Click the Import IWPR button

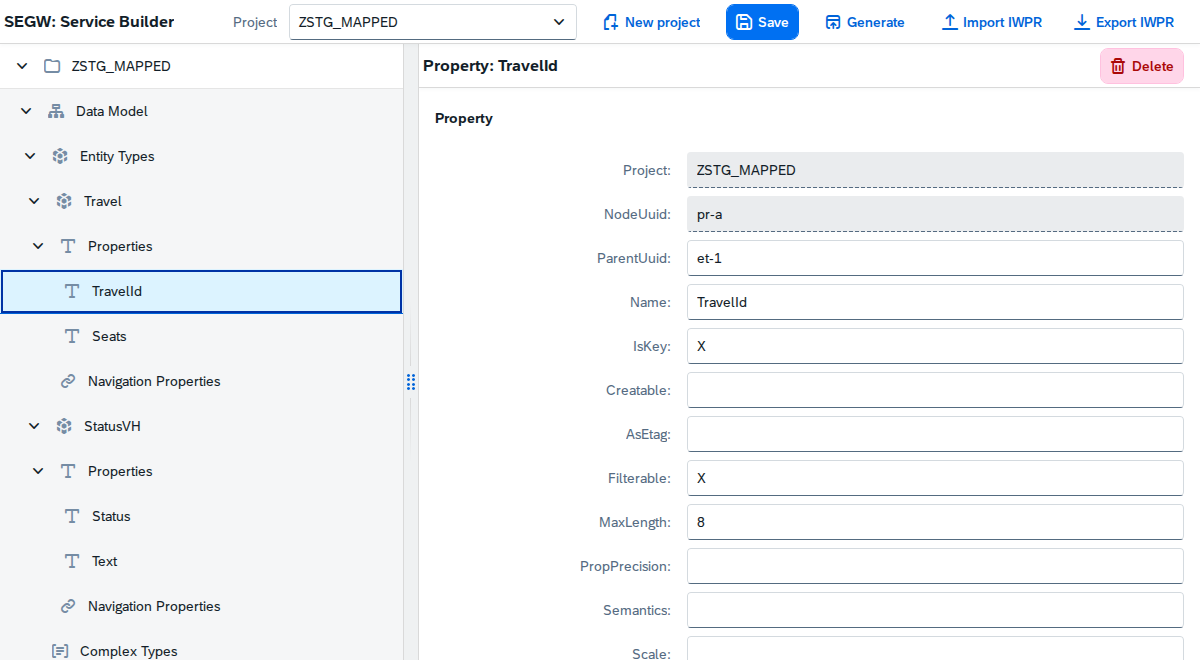992,22
